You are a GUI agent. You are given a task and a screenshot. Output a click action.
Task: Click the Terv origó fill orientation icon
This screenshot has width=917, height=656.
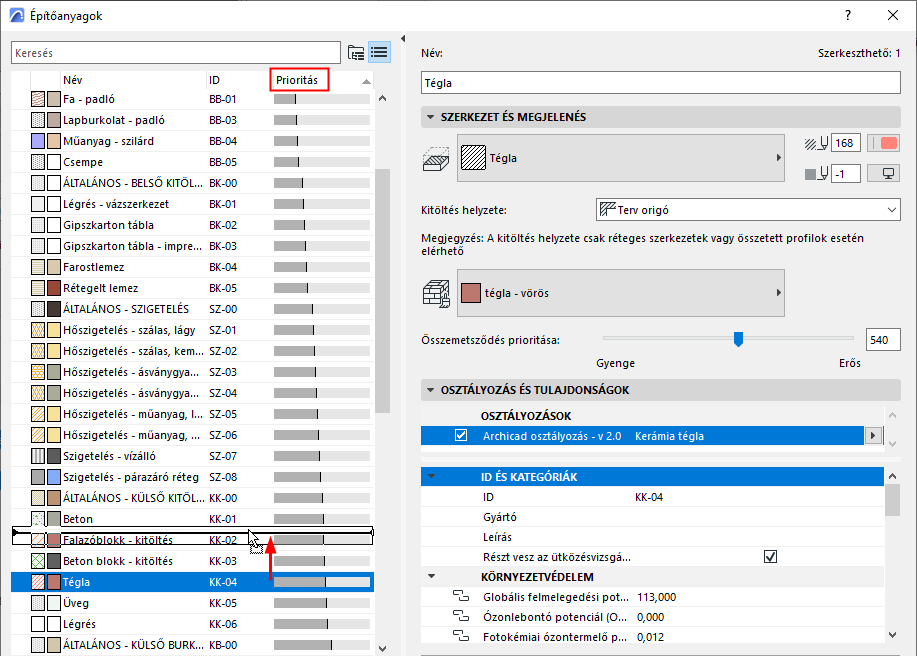coord(608,209)
